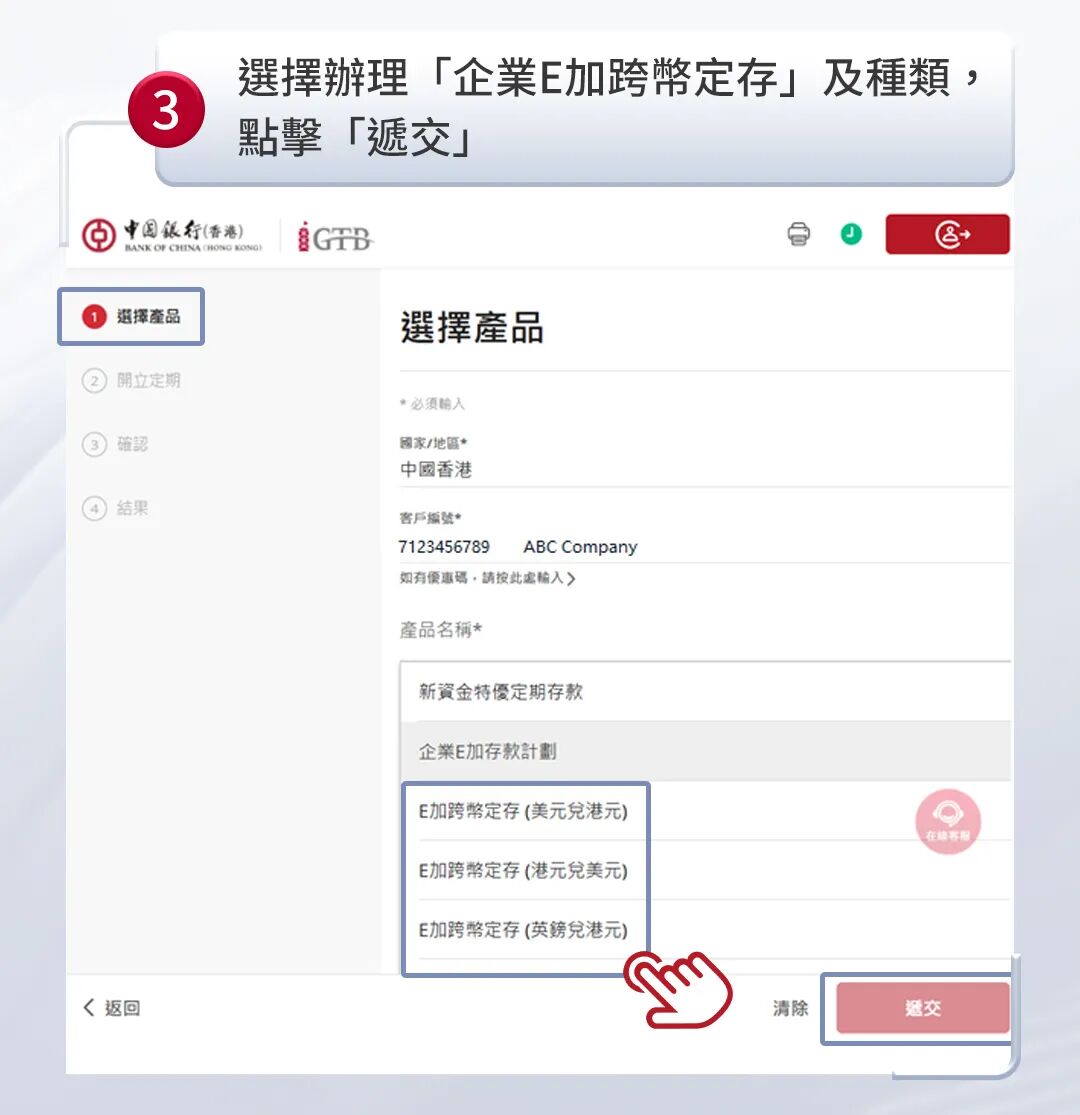Click the 遞交 submit button
The width and height of the screenshot is (1080, 1115).
coord(923,1008)
